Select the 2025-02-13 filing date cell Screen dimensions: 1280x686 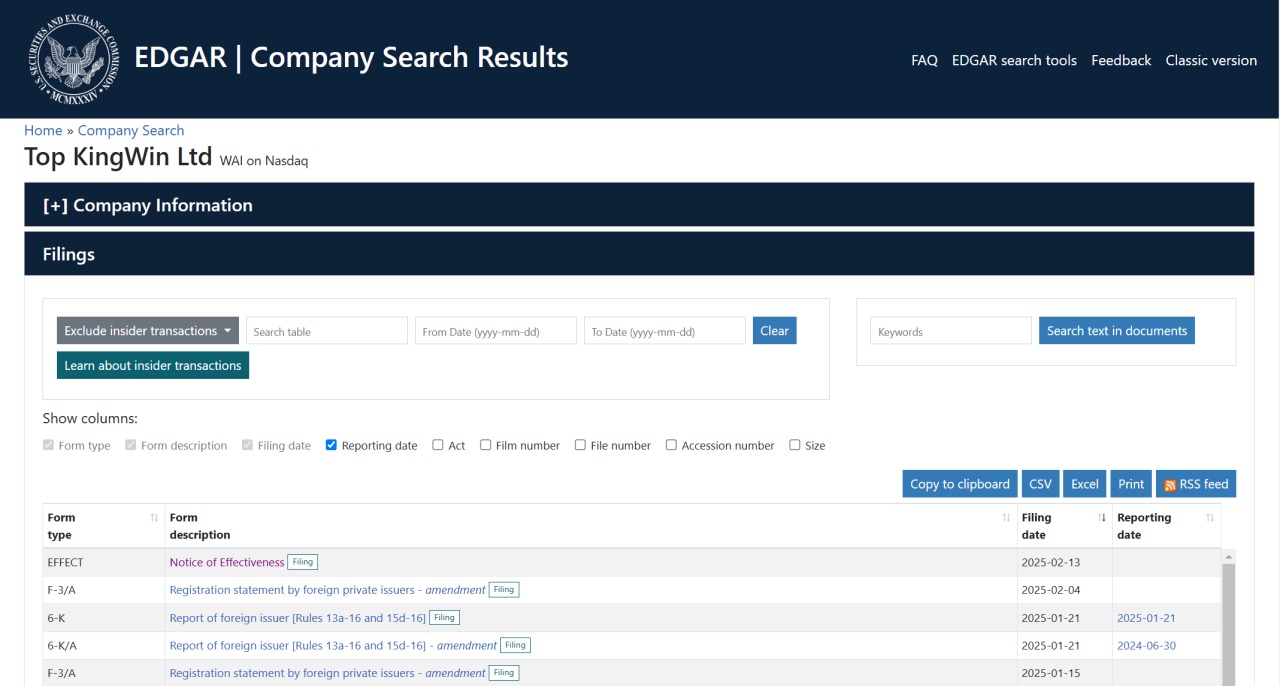(x=1064, y=562)
